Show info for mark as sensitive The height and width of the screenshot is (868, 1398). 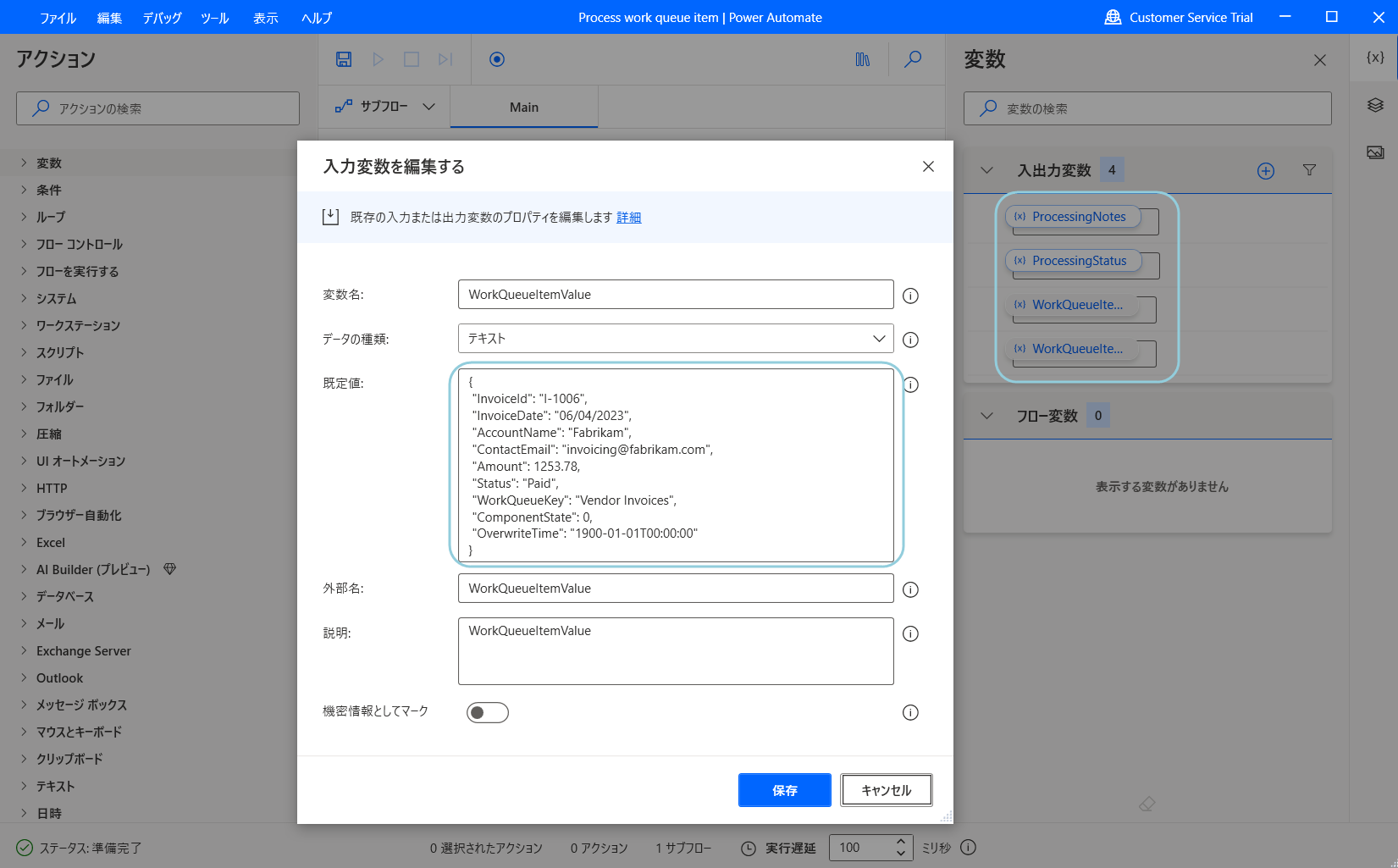coord(910,712)
